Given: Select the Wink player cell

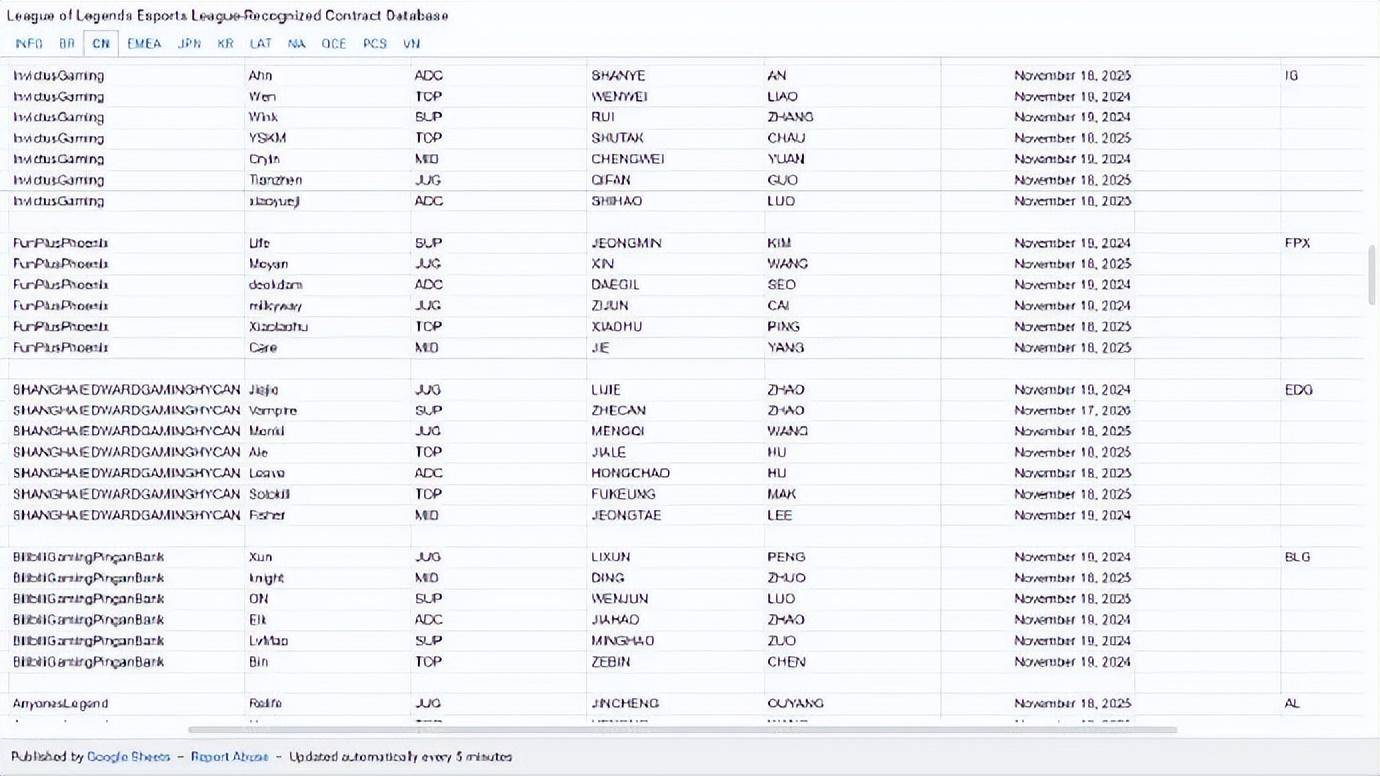Looking at the screenshot, I should click(x=328, y=117).
